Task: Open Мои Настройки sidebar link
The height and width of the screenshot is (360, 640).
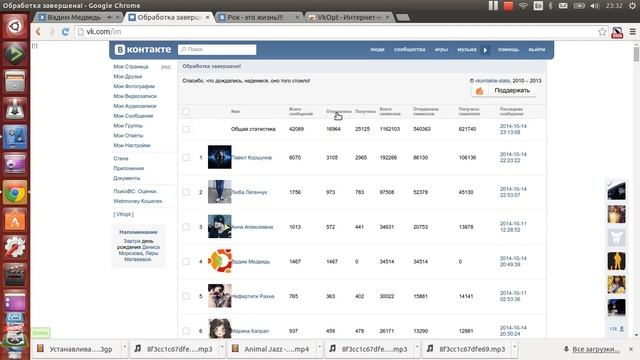Action: click(x=132, y=145)
